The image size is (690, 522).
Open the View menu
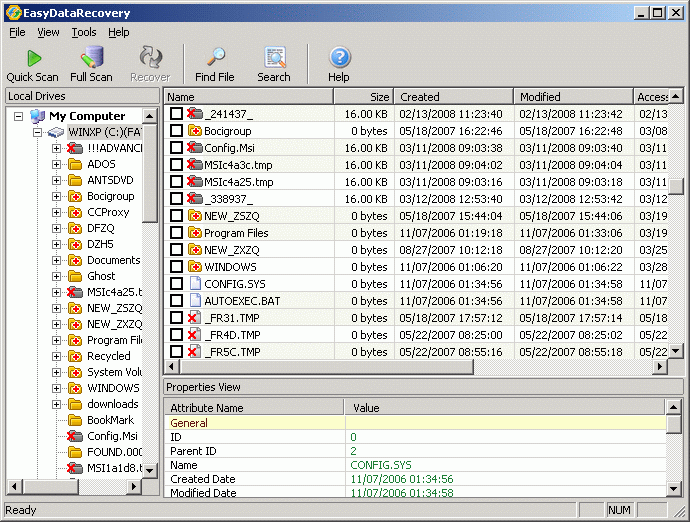[48, 32]
